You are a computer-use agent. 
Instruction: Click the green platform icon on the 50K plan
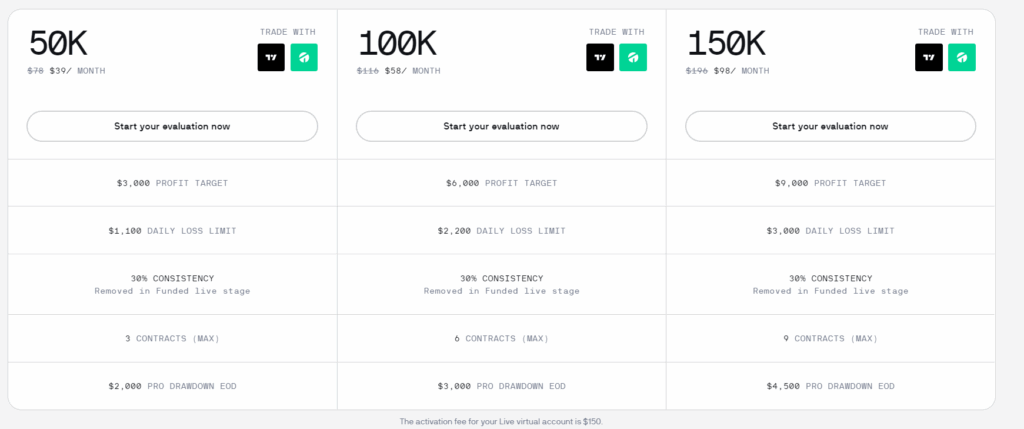pyautogui.click(x=304, y=58)
